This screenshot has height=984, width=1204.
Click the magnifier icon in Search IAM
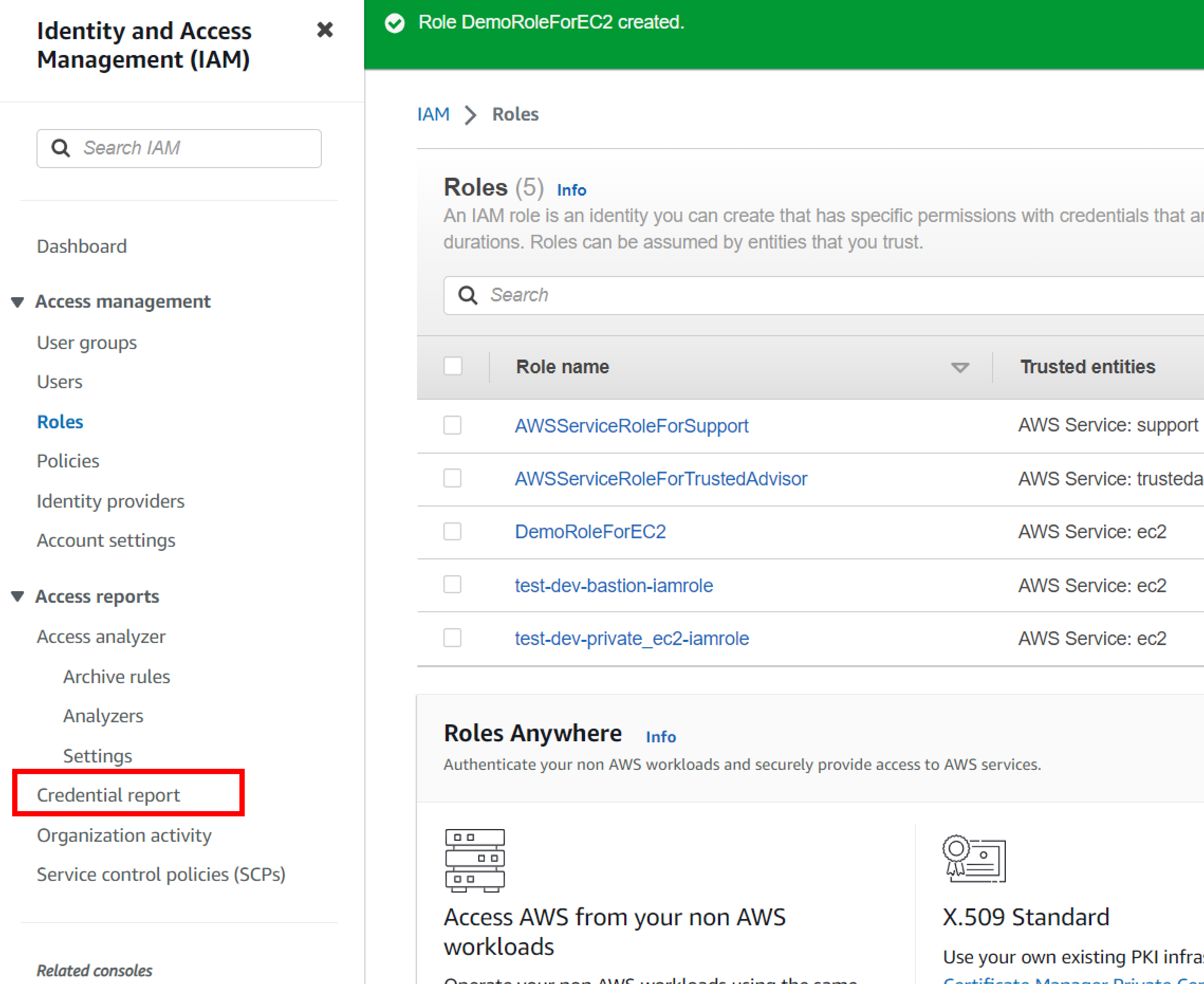pos(61,148)
